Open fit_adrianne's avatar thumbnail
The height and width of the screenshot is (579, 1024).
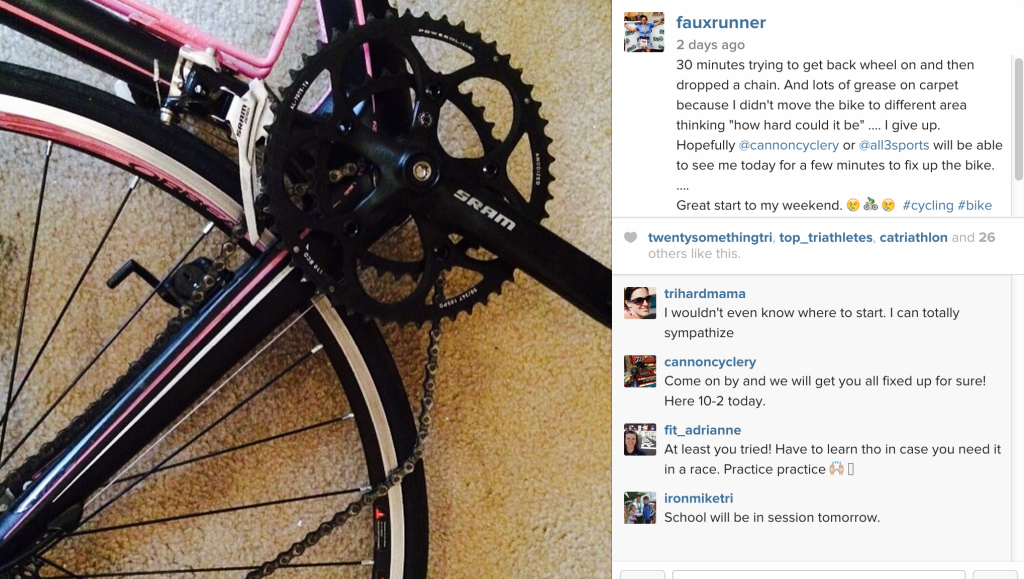(640, 439)
